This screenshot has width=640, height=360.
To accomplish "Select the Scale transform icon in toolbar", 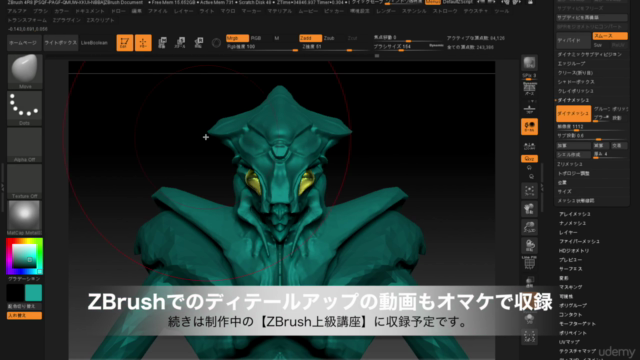I will point(180,42).
